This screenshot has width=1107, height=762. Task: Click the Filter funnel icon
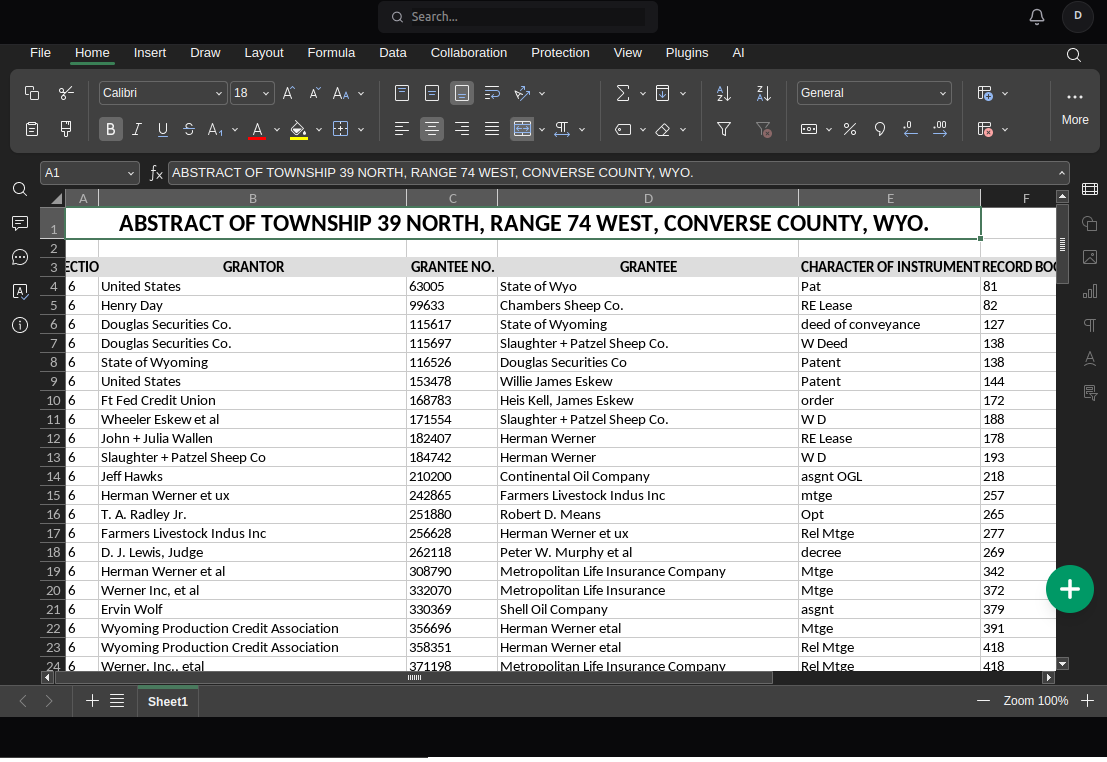click(724, 129)
